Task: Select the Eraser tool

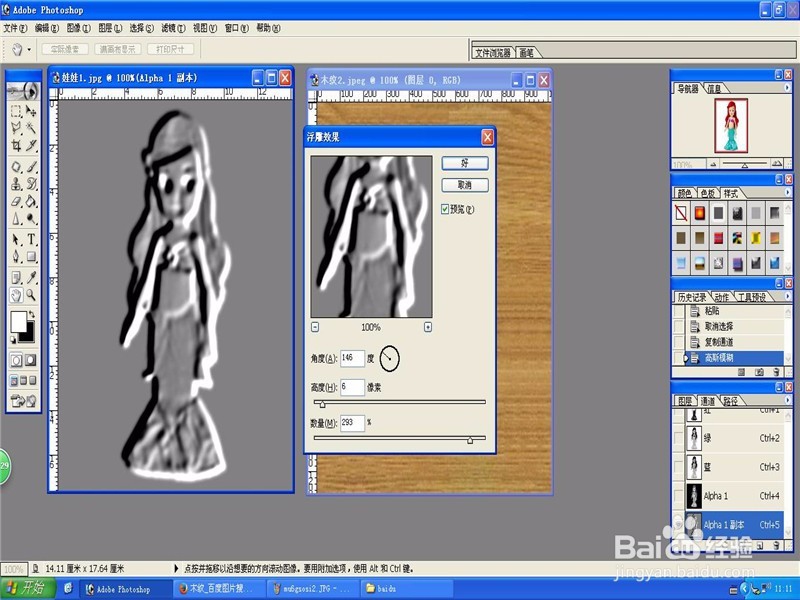Action: pyautogui.click(x=16, y=201)
